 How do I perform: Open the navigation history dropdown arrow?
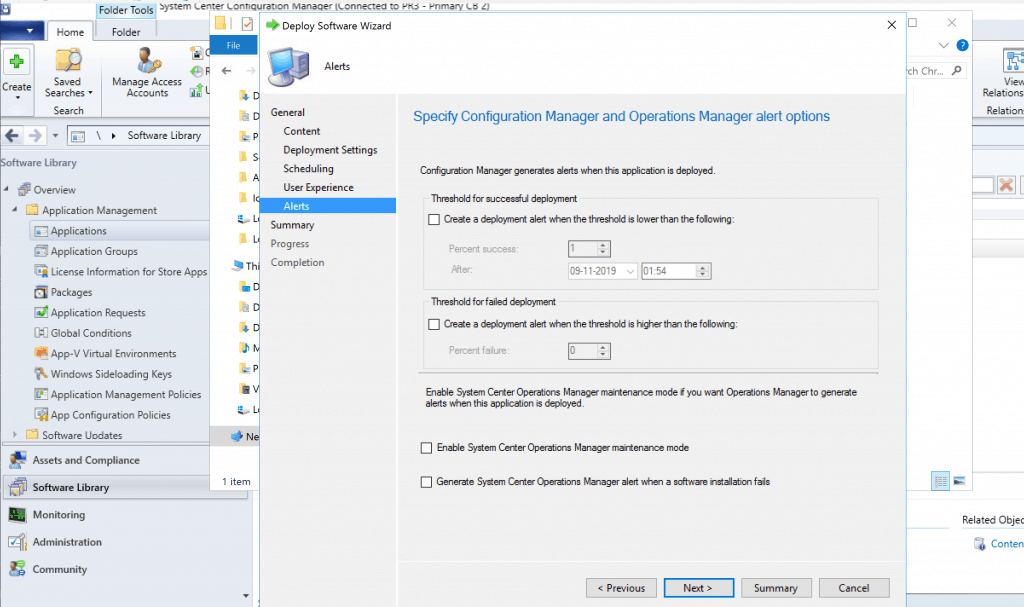click(x=56, y=136)
